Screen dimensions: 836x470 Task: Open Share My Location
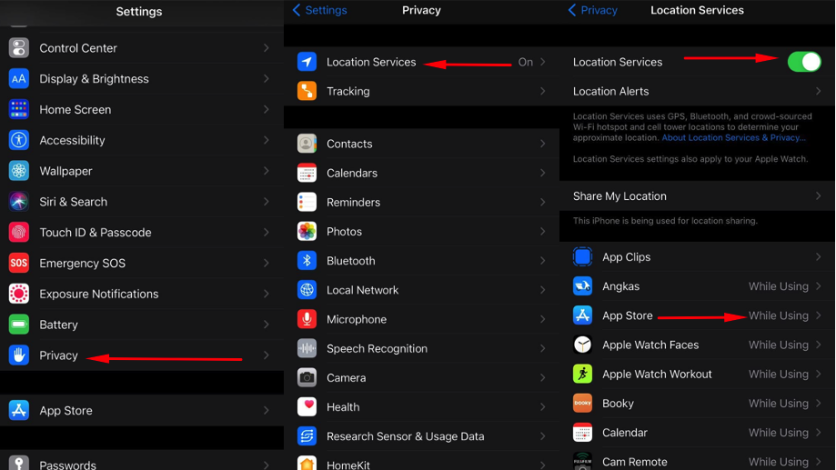click(697, 196)
